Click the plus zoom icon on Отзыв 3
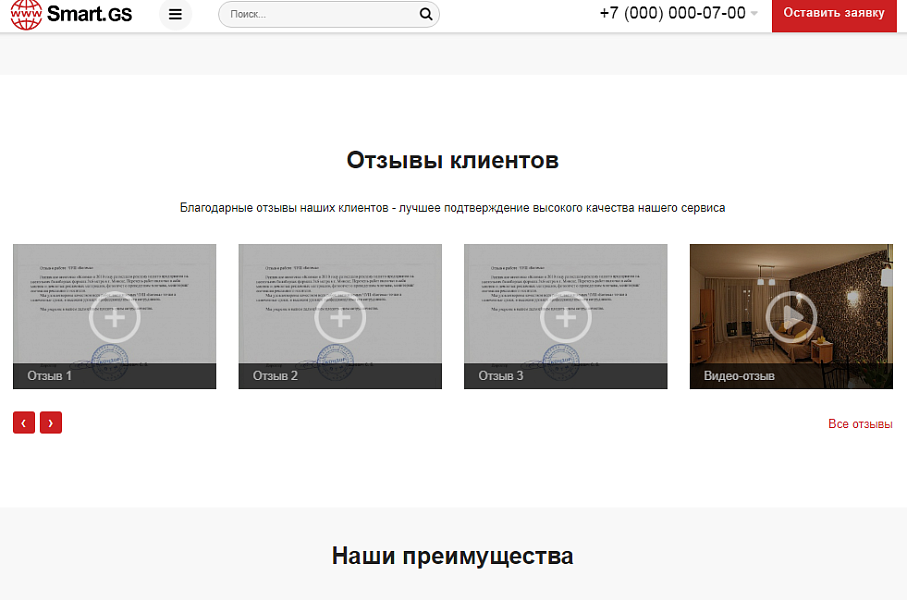The width and height of the screenshot is (907, 600). coord(566,317)
